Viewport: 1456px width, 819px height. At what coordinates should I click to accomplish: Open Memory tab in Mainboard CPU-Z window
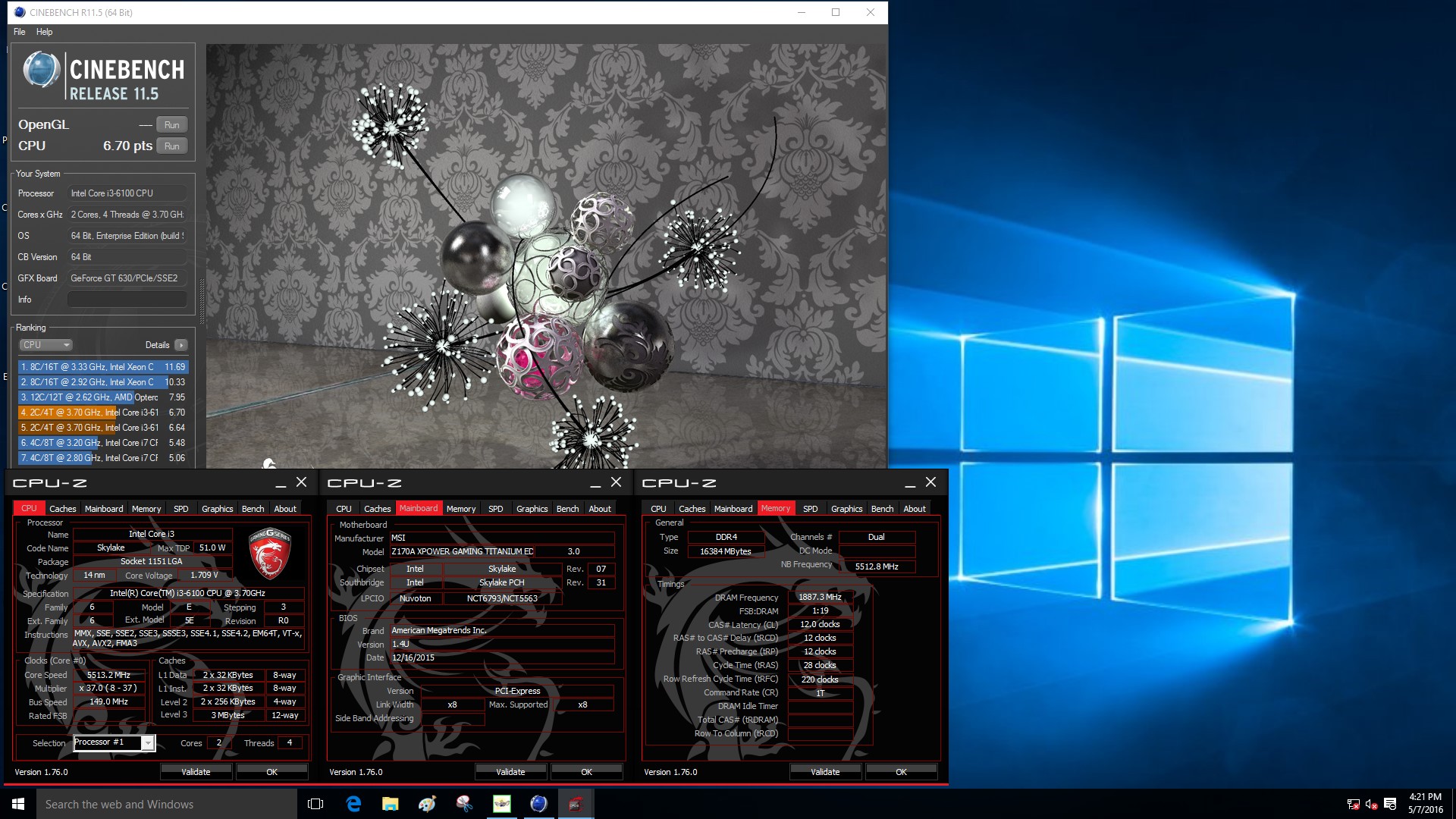pos(461,509)
